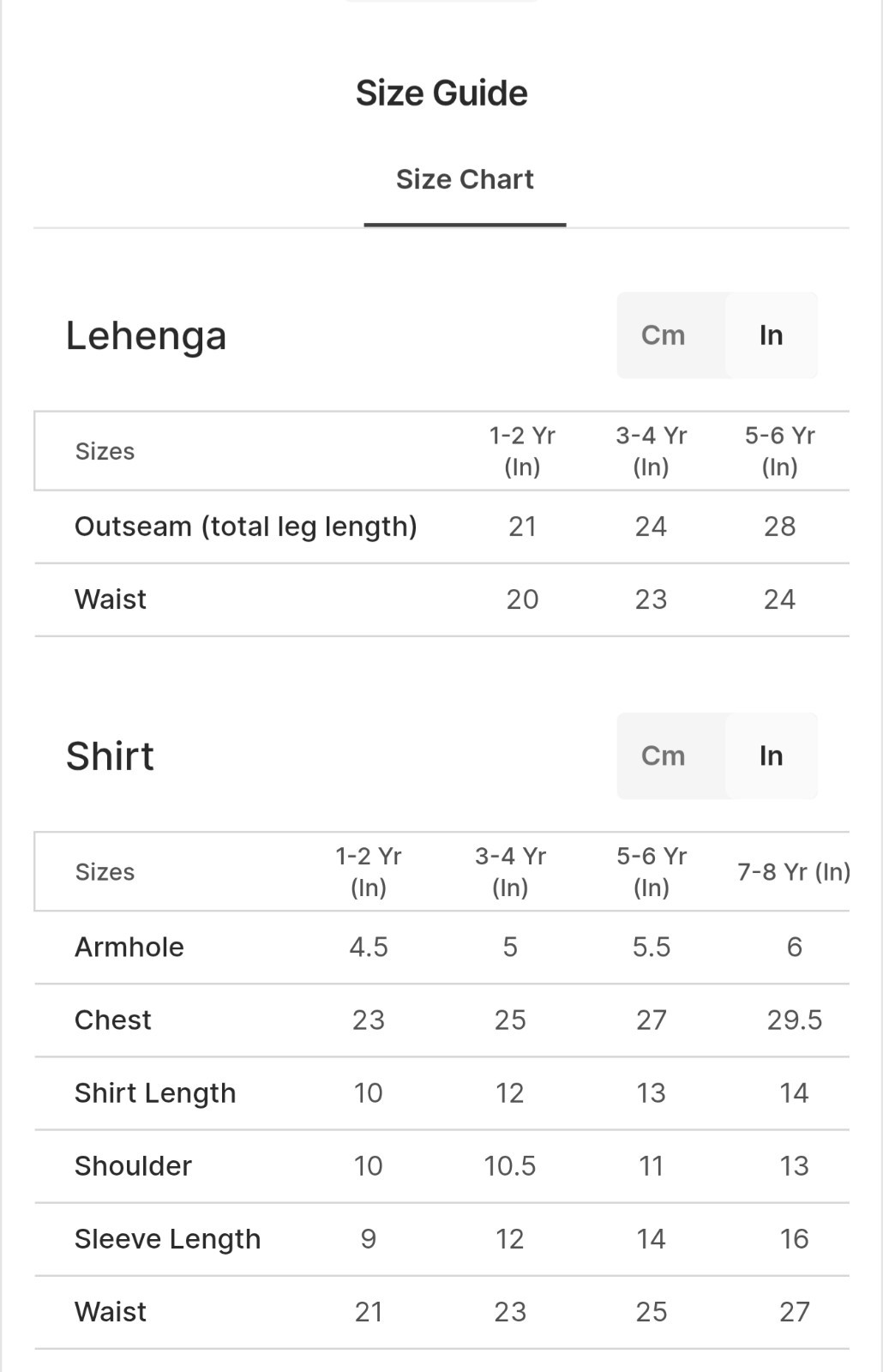Switch Shirt measurements to Cm
Screen dimensions: 883x1372
pos(663,755)
